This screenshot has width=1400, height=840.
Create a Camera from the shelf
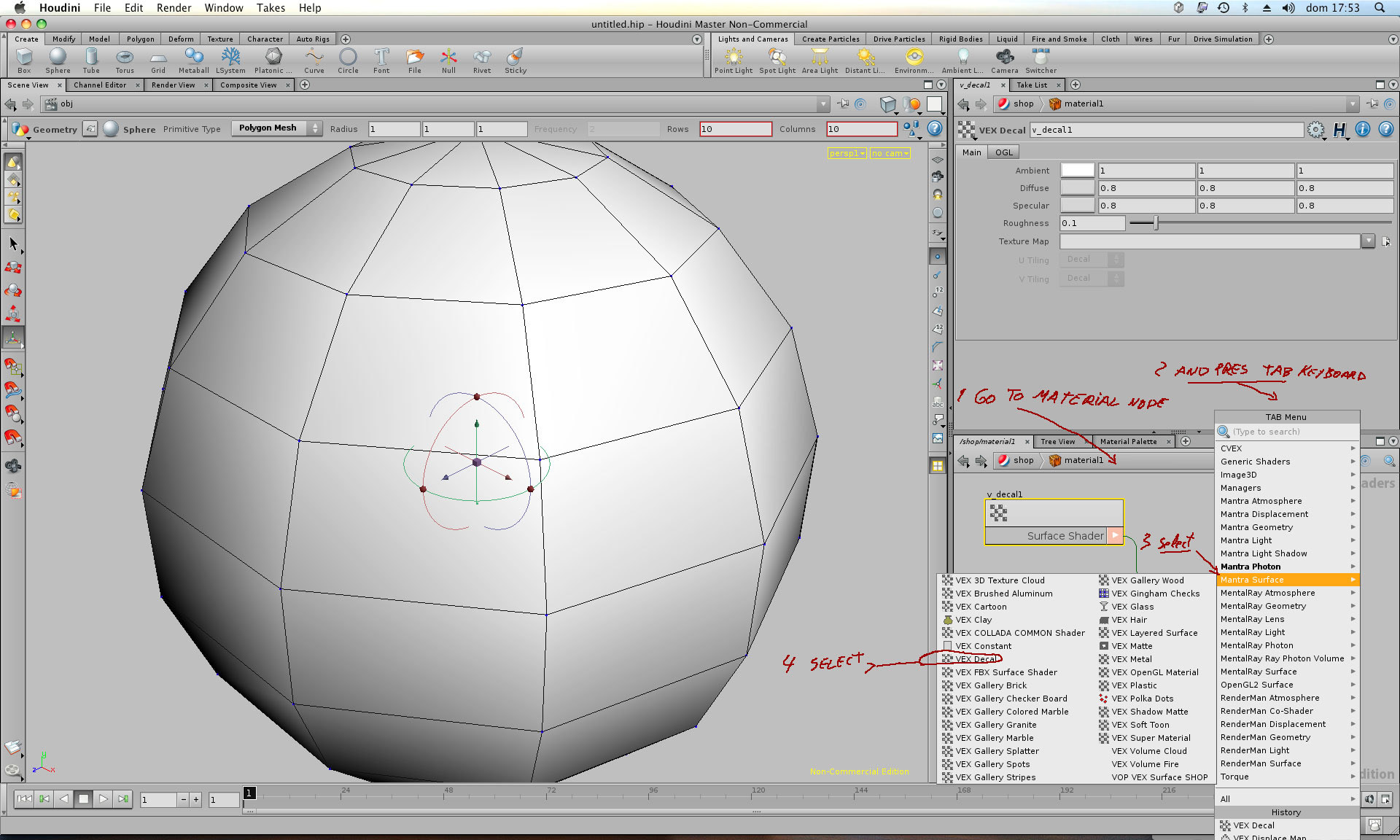coord(1004,61)
